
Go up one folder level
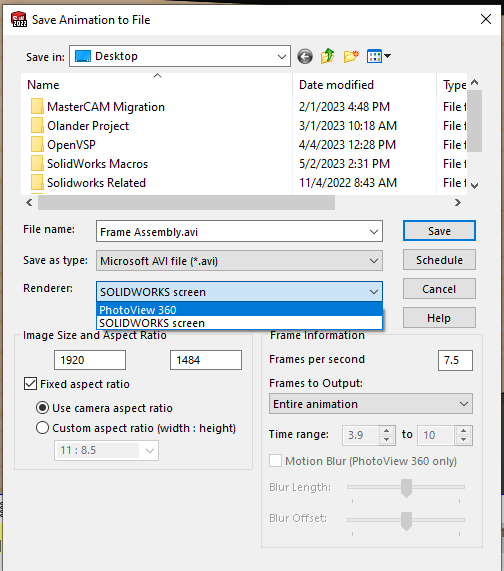coord(327,56)
